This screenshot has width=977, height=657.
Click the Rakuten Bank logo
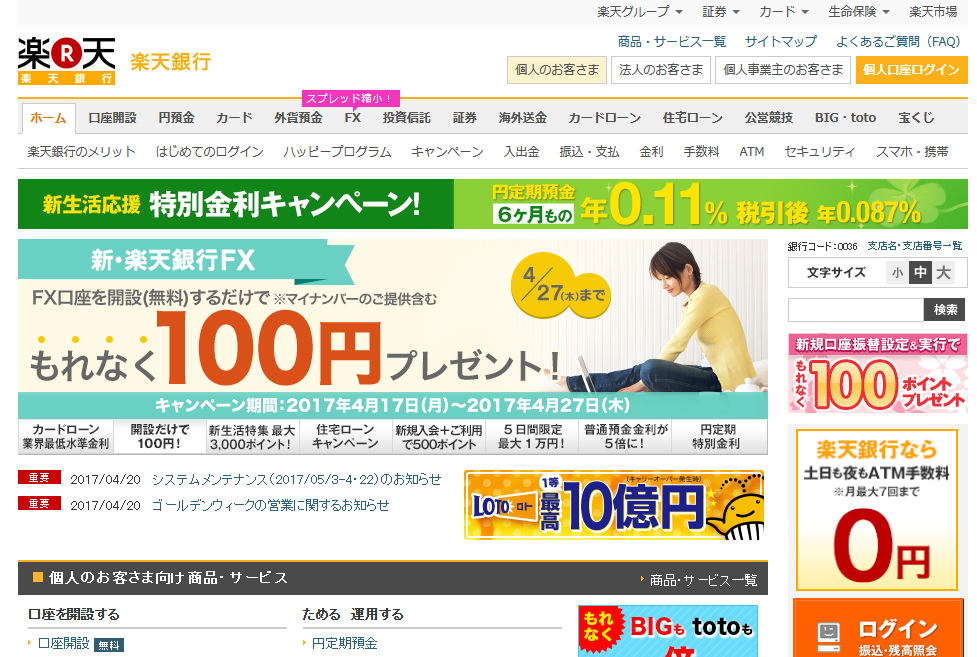tap(67, 60)
